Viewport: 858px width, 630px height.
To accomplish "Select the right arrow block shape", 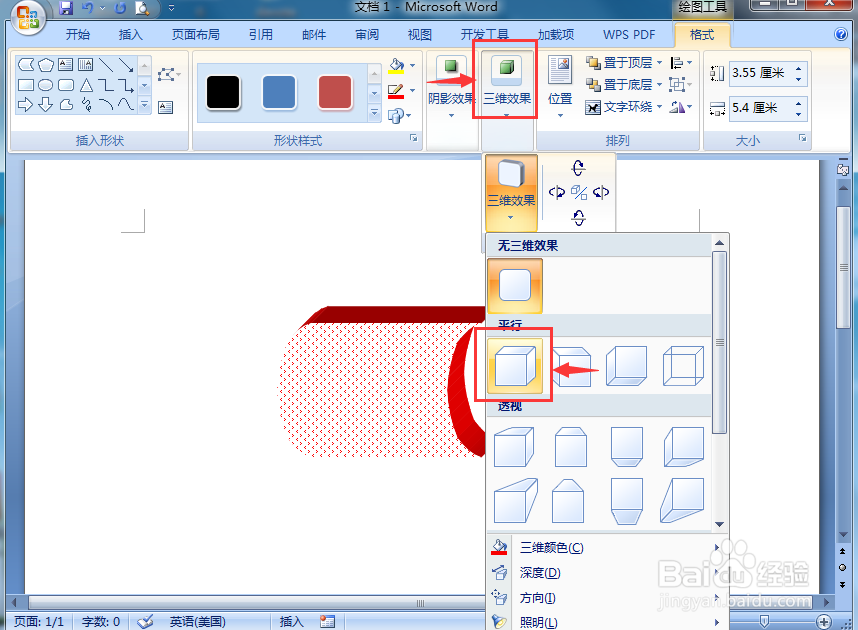I will [26, 105].
